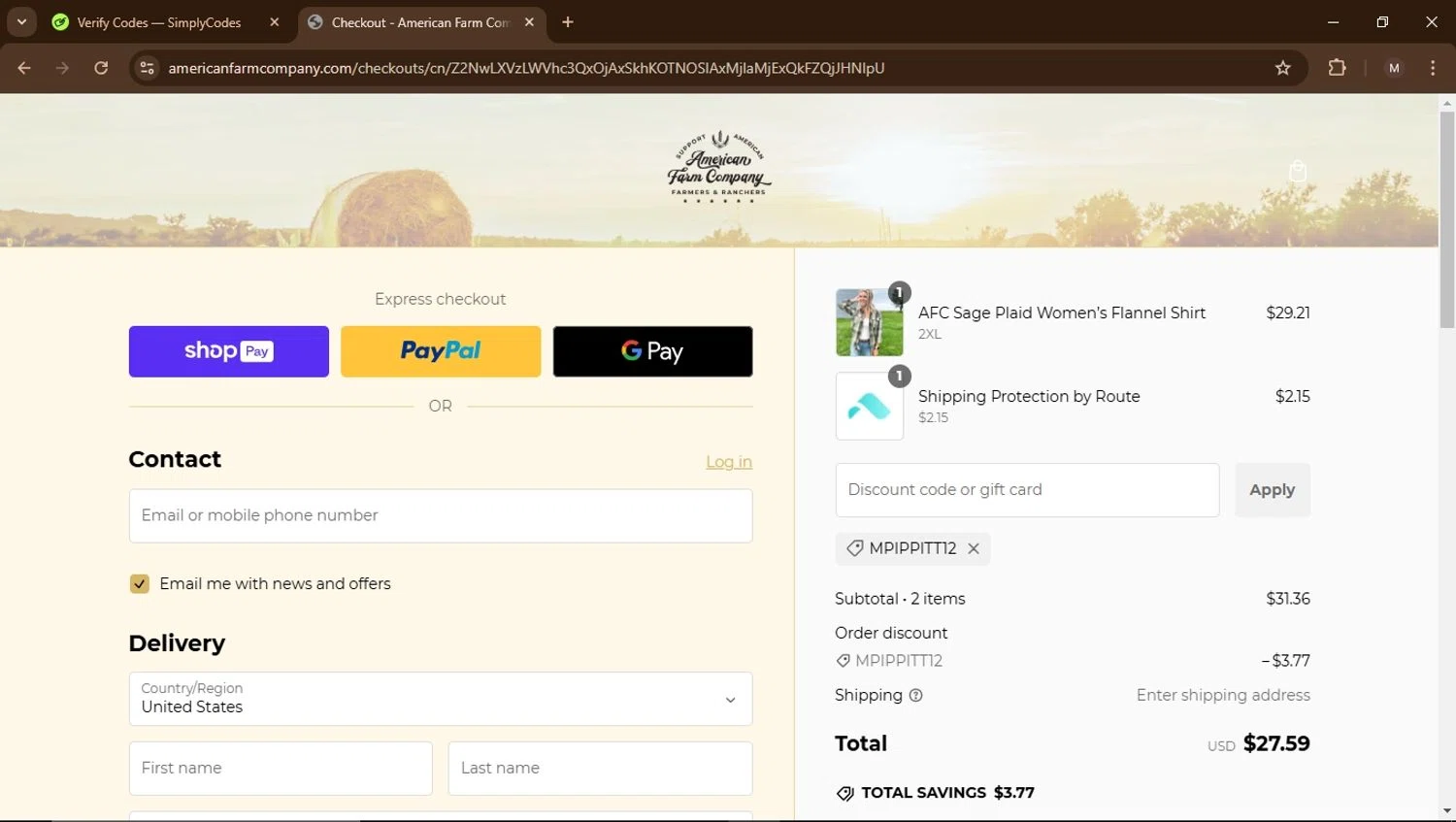This screenshot has width=1456, height=822.
Task: Click the AFC Sage Plaid Women's Flannel Shirt text
Action: point(1062,312)
